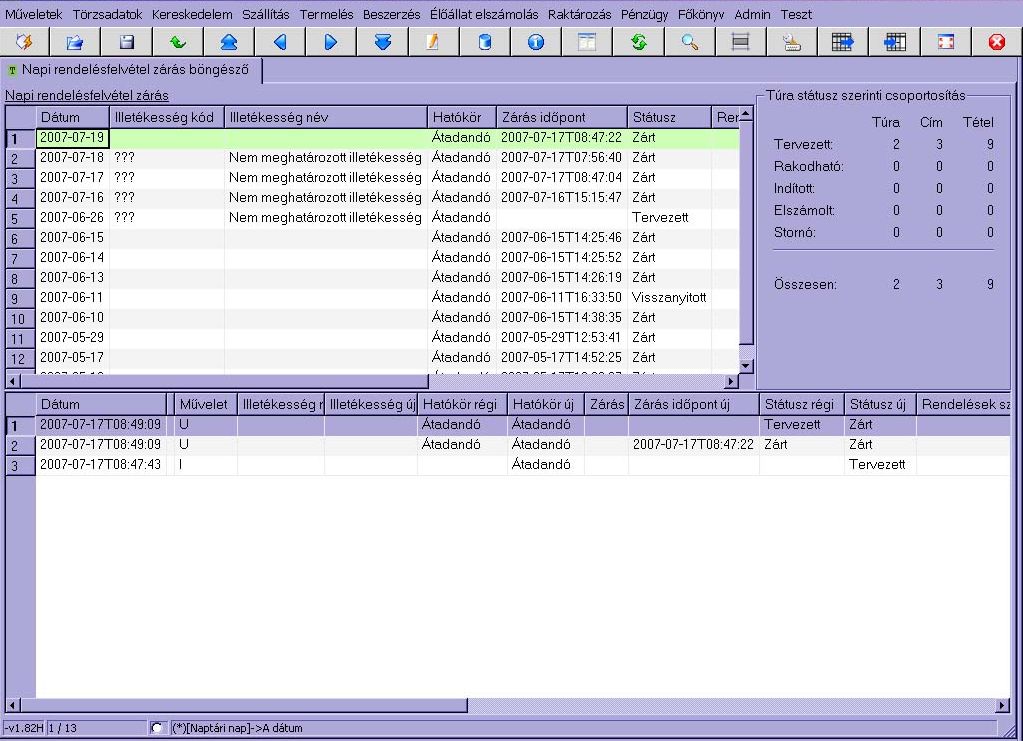Screen dimensions: 1023x741
Task: Select the Napi rendelésfelvétel zárás böngésző tab
Action: pyautogui.click(x=134, y=70)
